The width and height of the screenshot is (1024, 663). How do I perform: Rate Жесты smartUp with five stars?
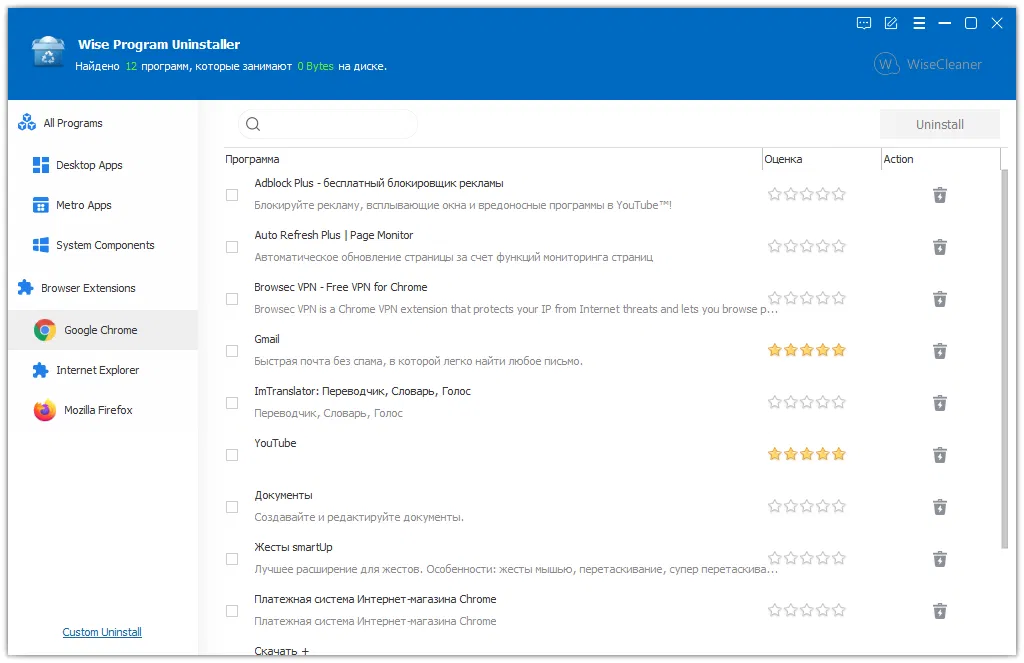point(839,559)
